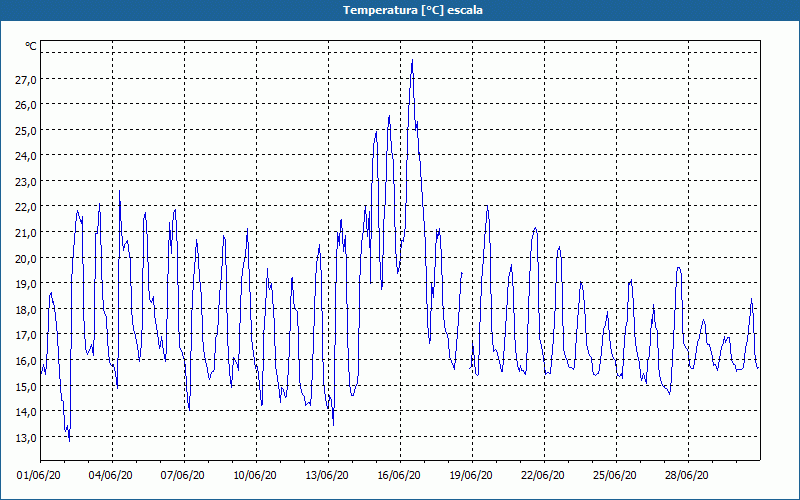The width and height of the screenshot is (800, 500).
Task: Click the 23,0 y-axis label
Action: [x=26, y=181]
